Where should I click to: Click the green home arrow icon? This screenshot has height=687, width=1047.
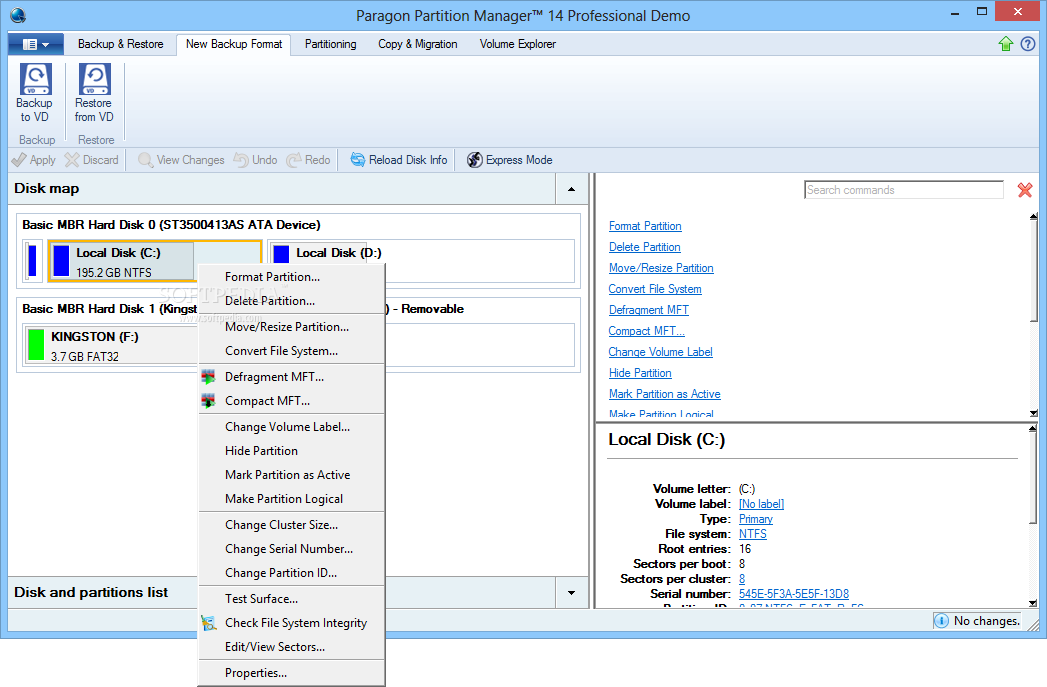(x=1006, y=44)
